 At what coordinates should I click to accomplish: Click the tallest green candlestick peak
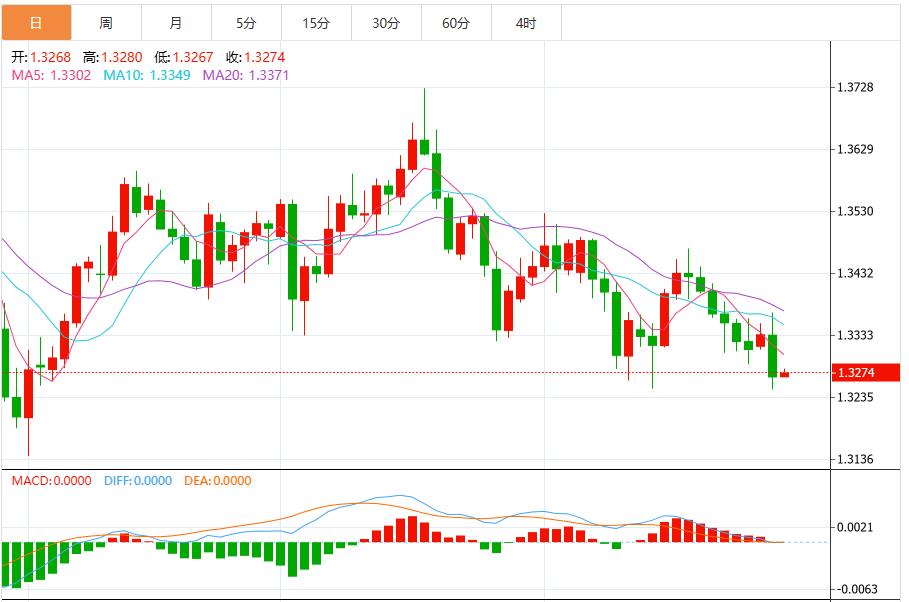pos(427,90)
